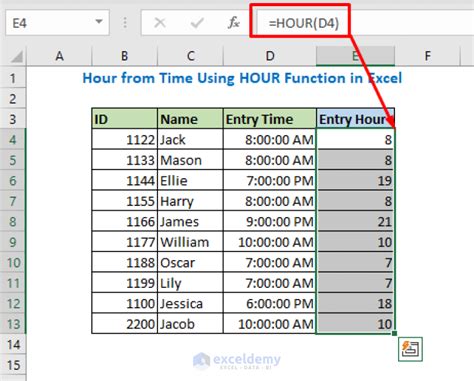Select column D header
Screen dimensions: 474x381
point(270,56)
